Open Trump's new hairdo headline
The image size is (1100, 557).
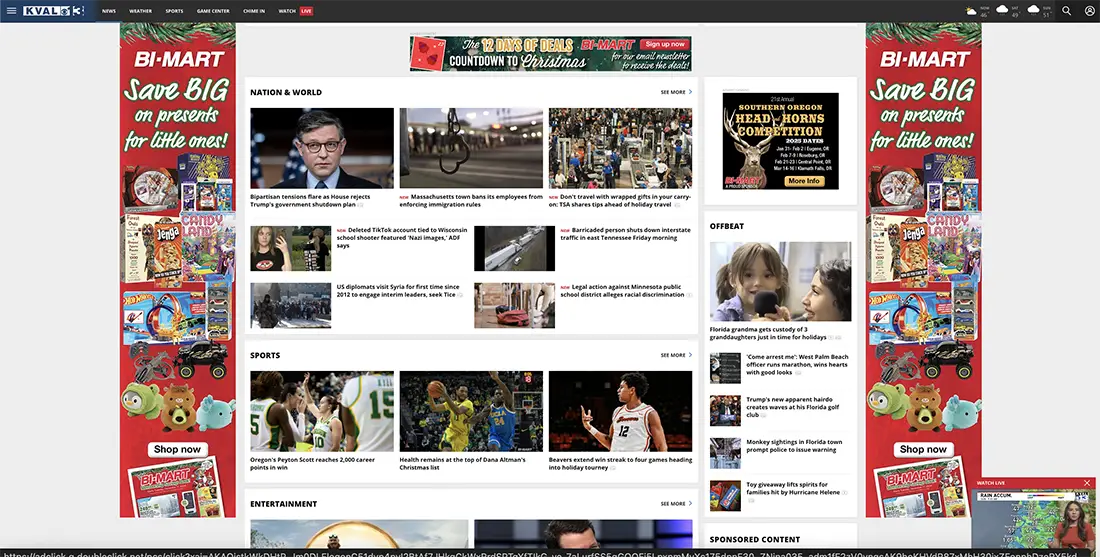coord(794,407)
